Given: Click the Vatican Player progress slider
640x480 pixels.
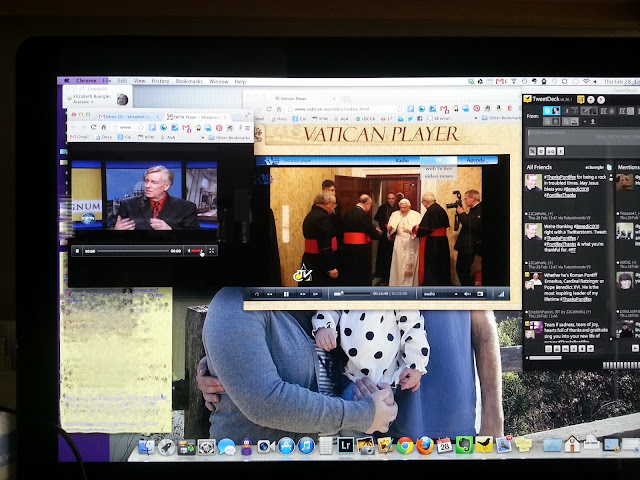Looking at the screenshot, I should click(x=351, y=294).
